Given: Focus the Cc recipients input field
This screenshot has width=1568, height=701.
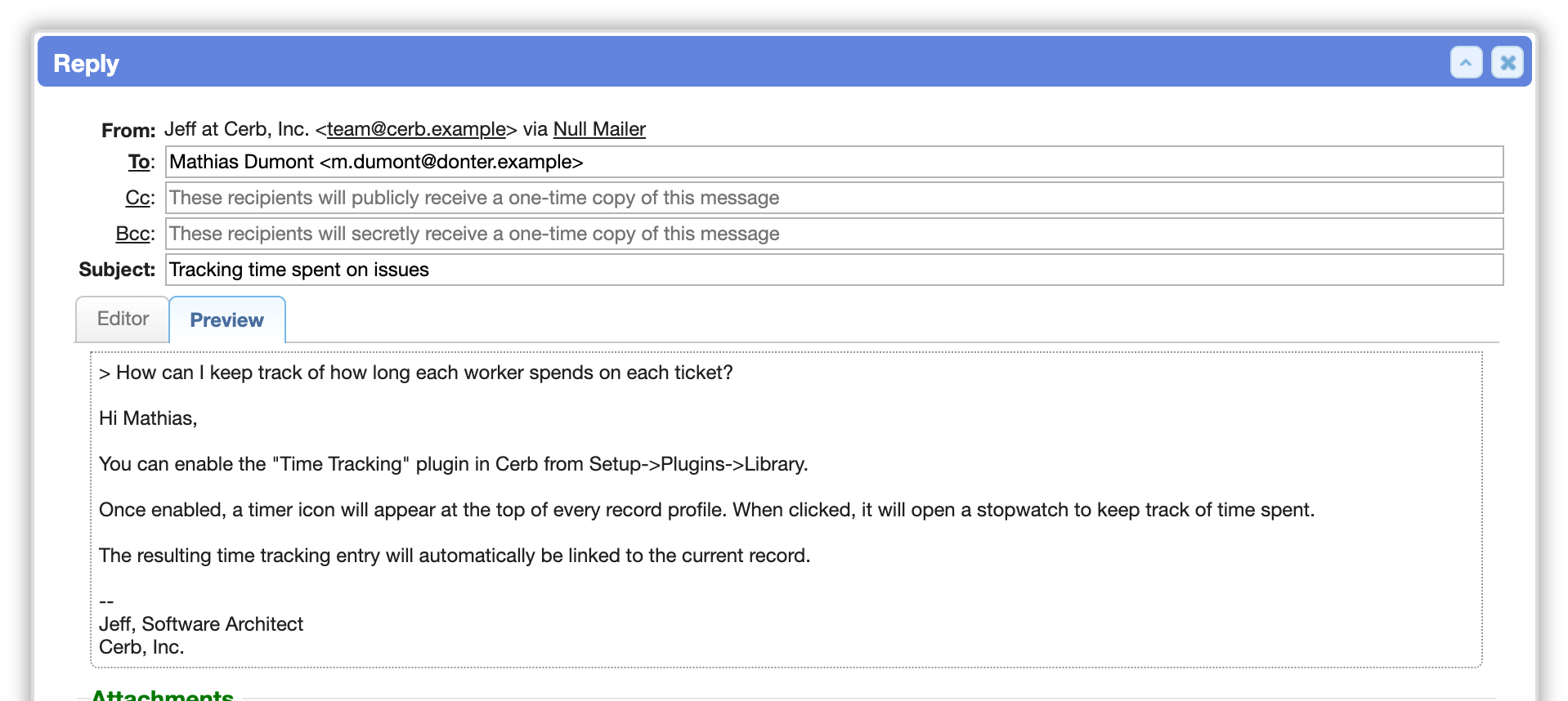Looking at the screenshot, I should point(834,198).
